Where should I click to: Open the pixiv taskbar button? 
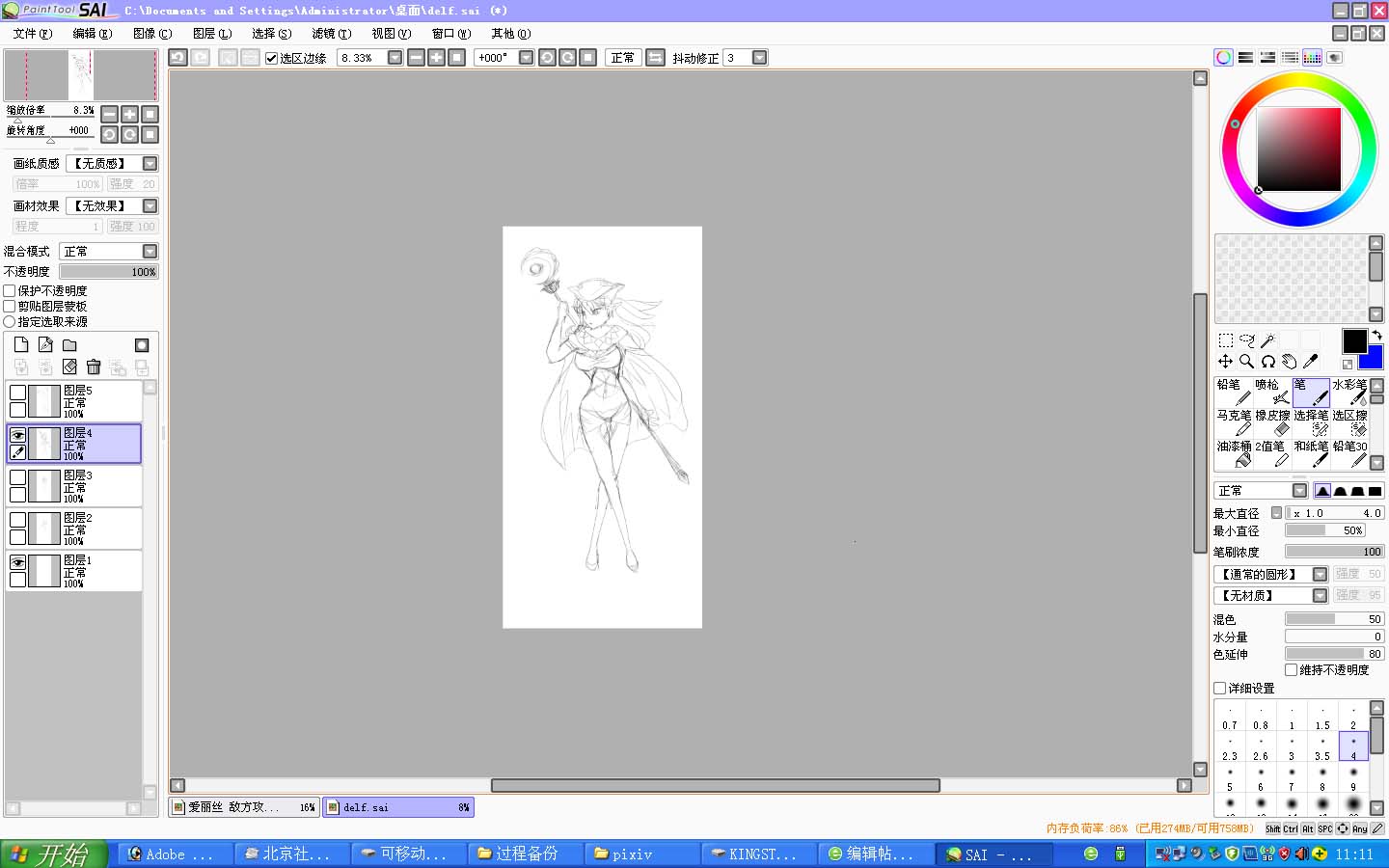[x=640, y=854]
